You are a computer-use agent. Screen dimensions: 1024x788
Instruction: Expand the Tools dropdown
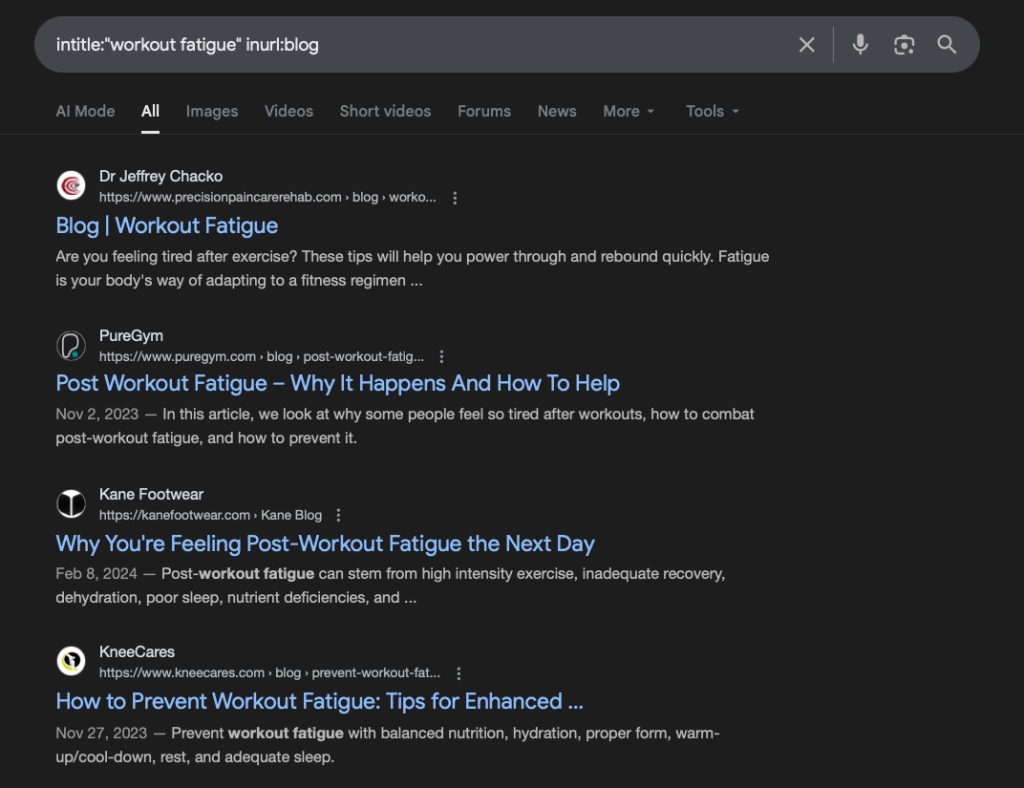[712, 111]
